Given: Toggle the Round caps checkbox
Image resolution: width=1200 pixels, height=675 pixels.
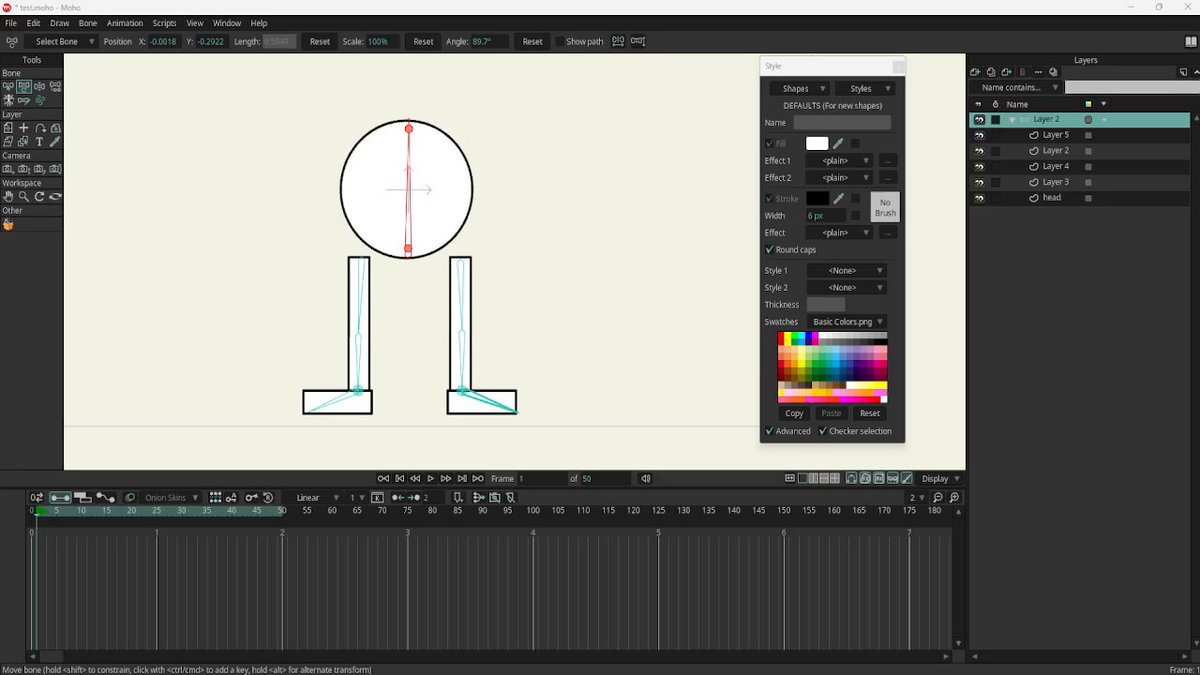Looking at the screenshot, I should tap(770, 250).
